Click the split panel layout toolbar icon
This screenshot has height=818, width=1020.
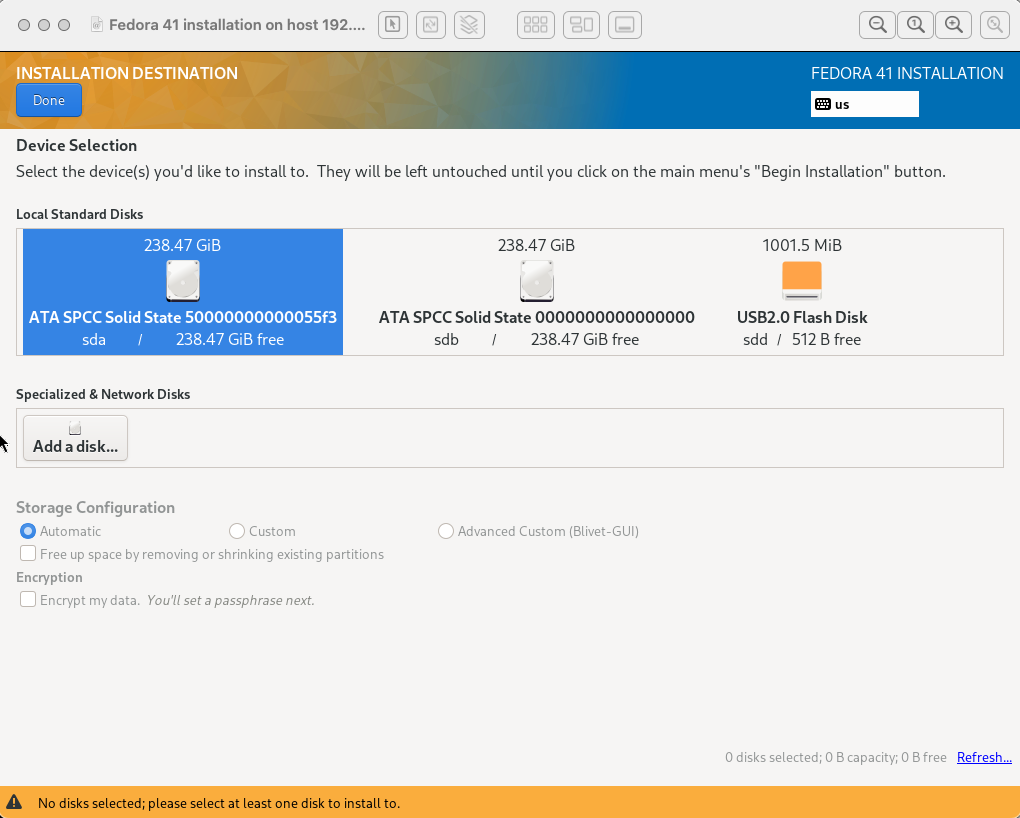pos(581,25)
